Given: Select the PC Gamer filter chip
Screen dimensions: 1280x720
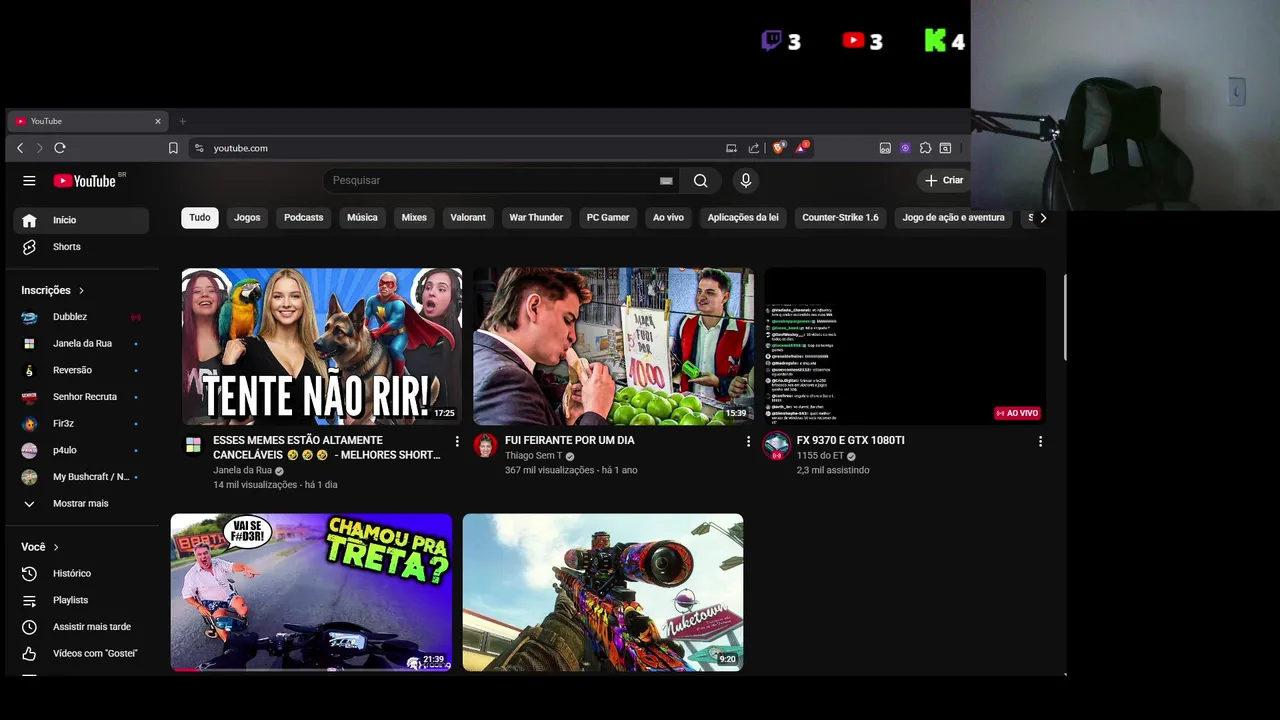Looking at the screenshot, I should tap(608, 217).
